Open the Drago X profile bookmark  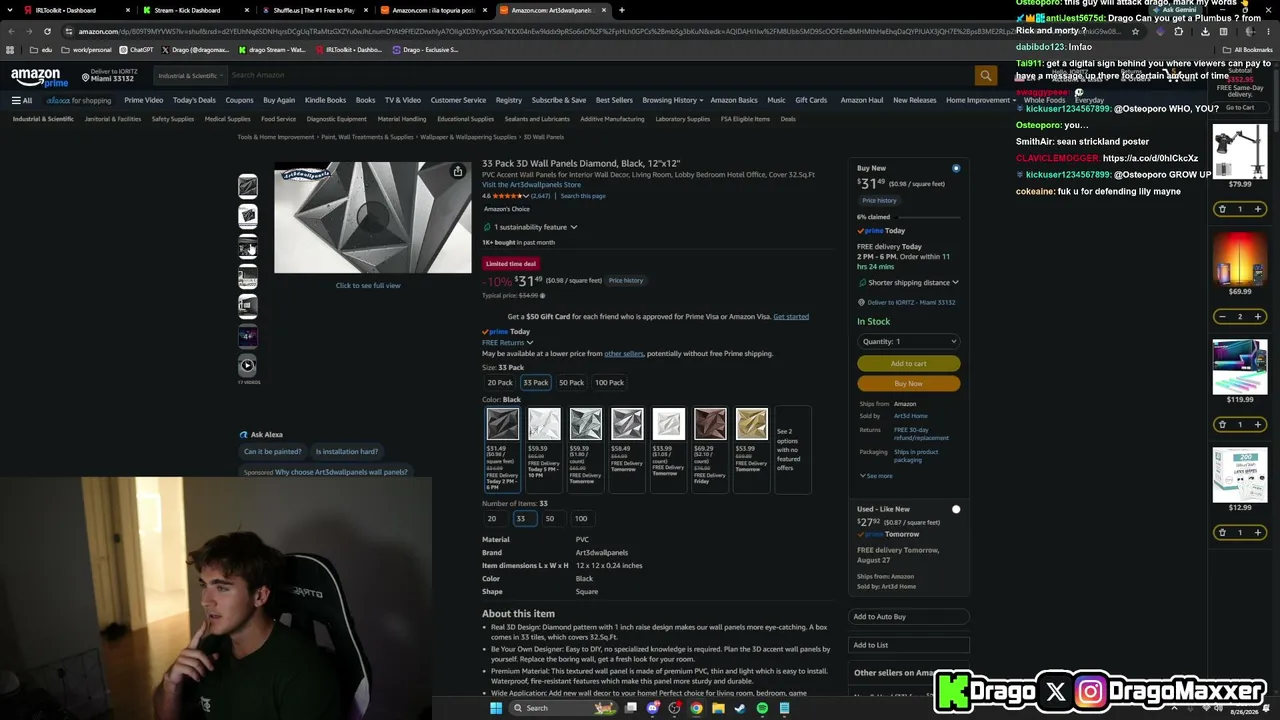pos(196,49)
